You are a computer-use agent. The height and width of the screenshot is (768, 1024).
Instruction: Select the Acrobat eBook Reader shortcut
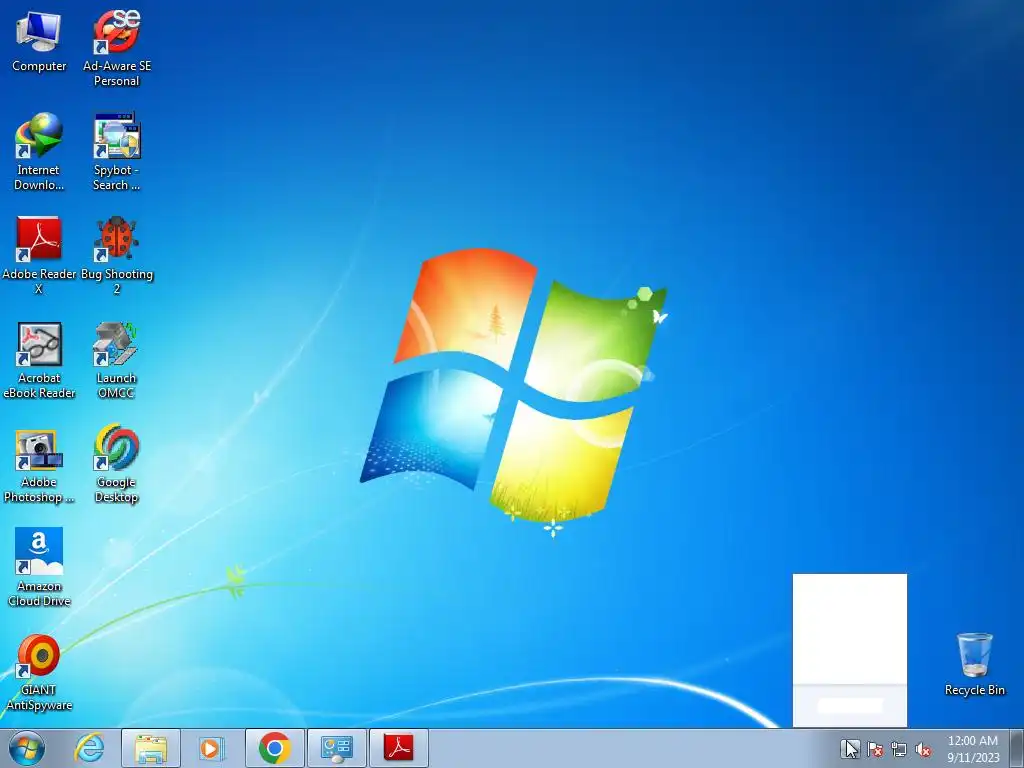[39, 360]
